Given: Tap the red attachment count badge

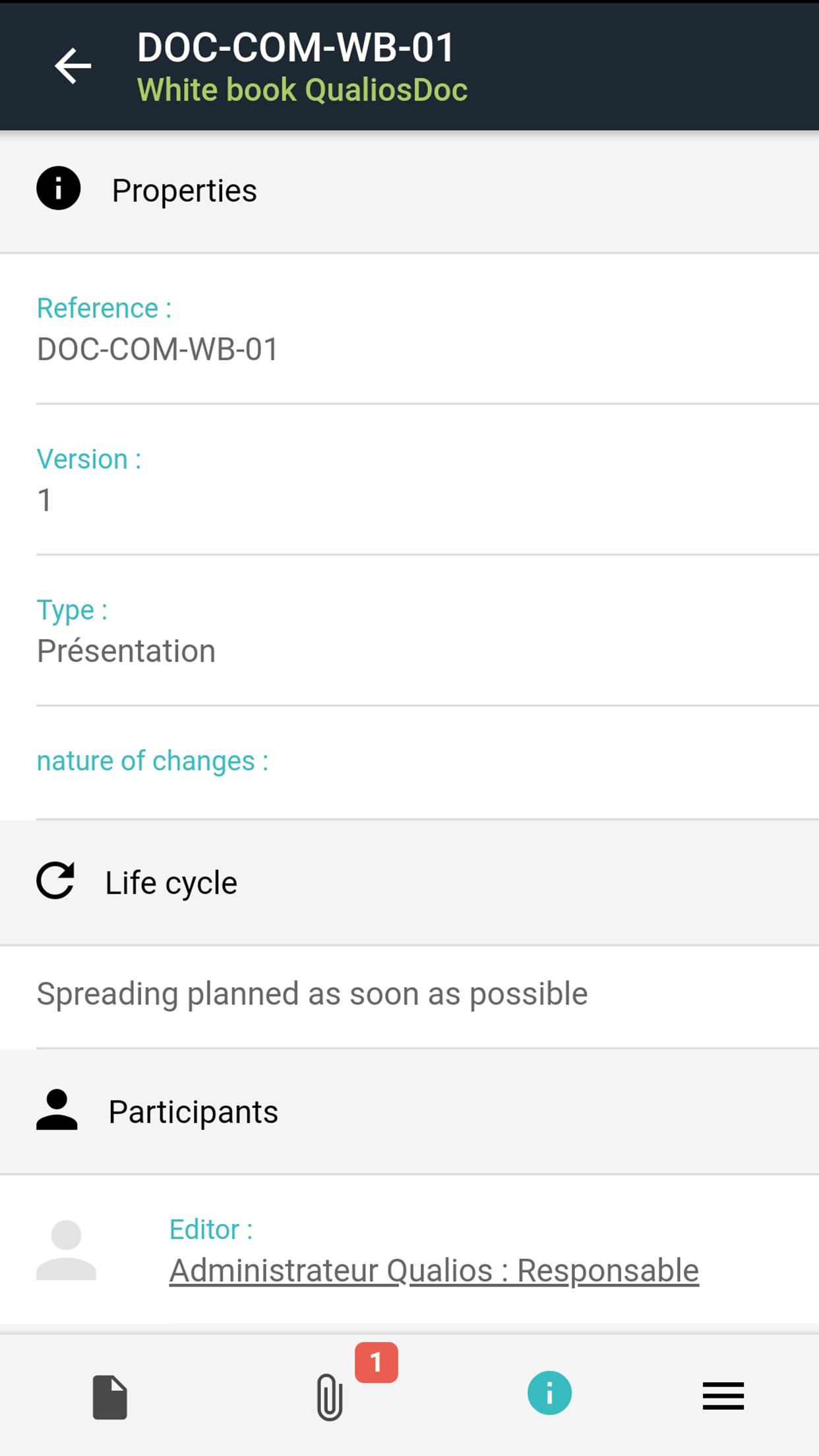Looking at the screenshot, I should click(376, 1362).
